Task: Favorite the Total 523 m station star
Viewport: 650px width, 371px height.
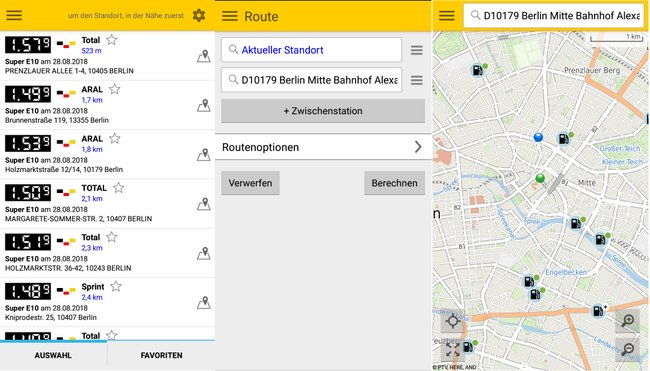Action: [x=112, y=40]
